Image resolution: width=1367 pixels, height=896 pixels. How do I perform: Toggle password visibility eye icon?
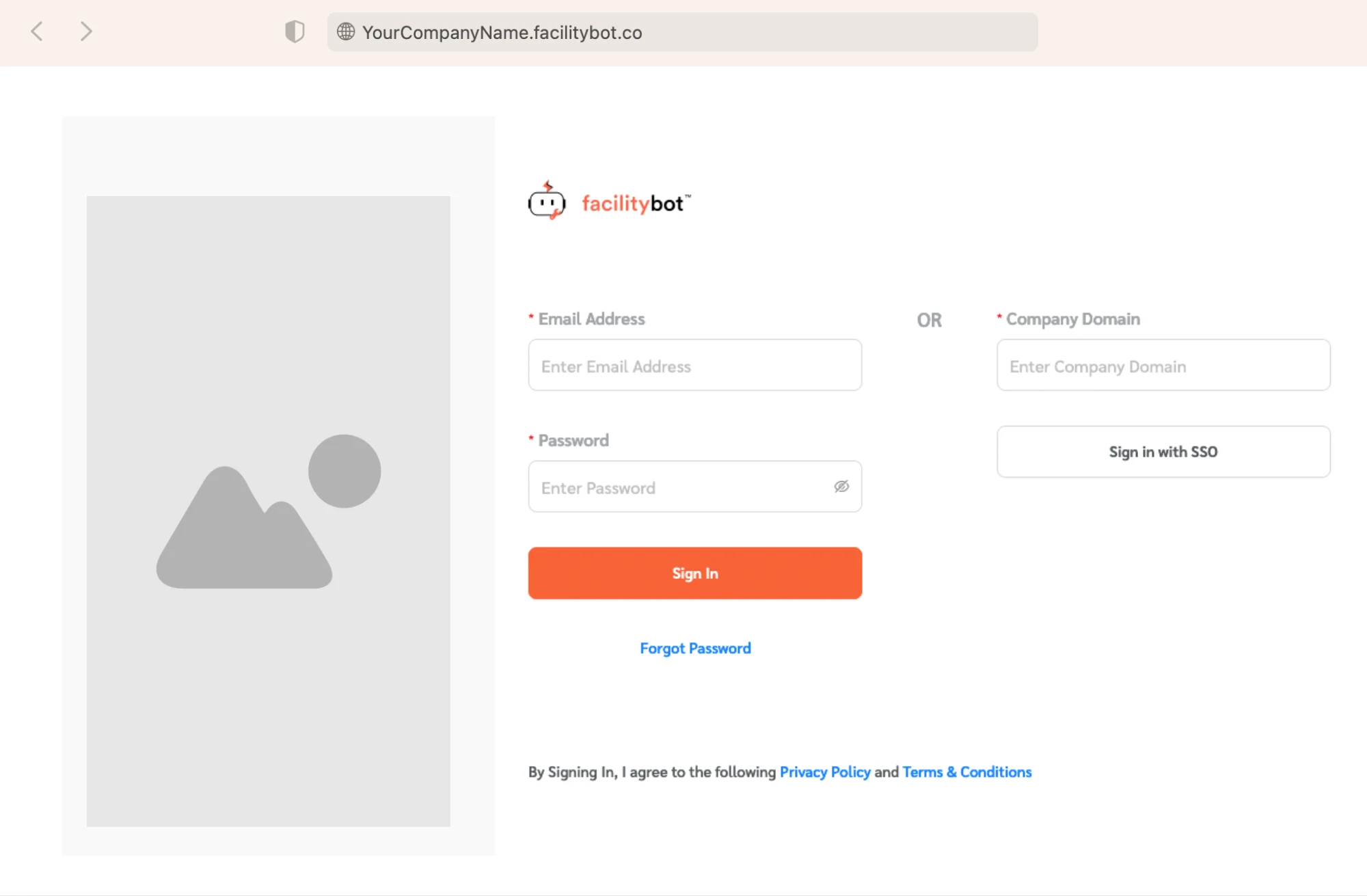[x=841, y=487]
